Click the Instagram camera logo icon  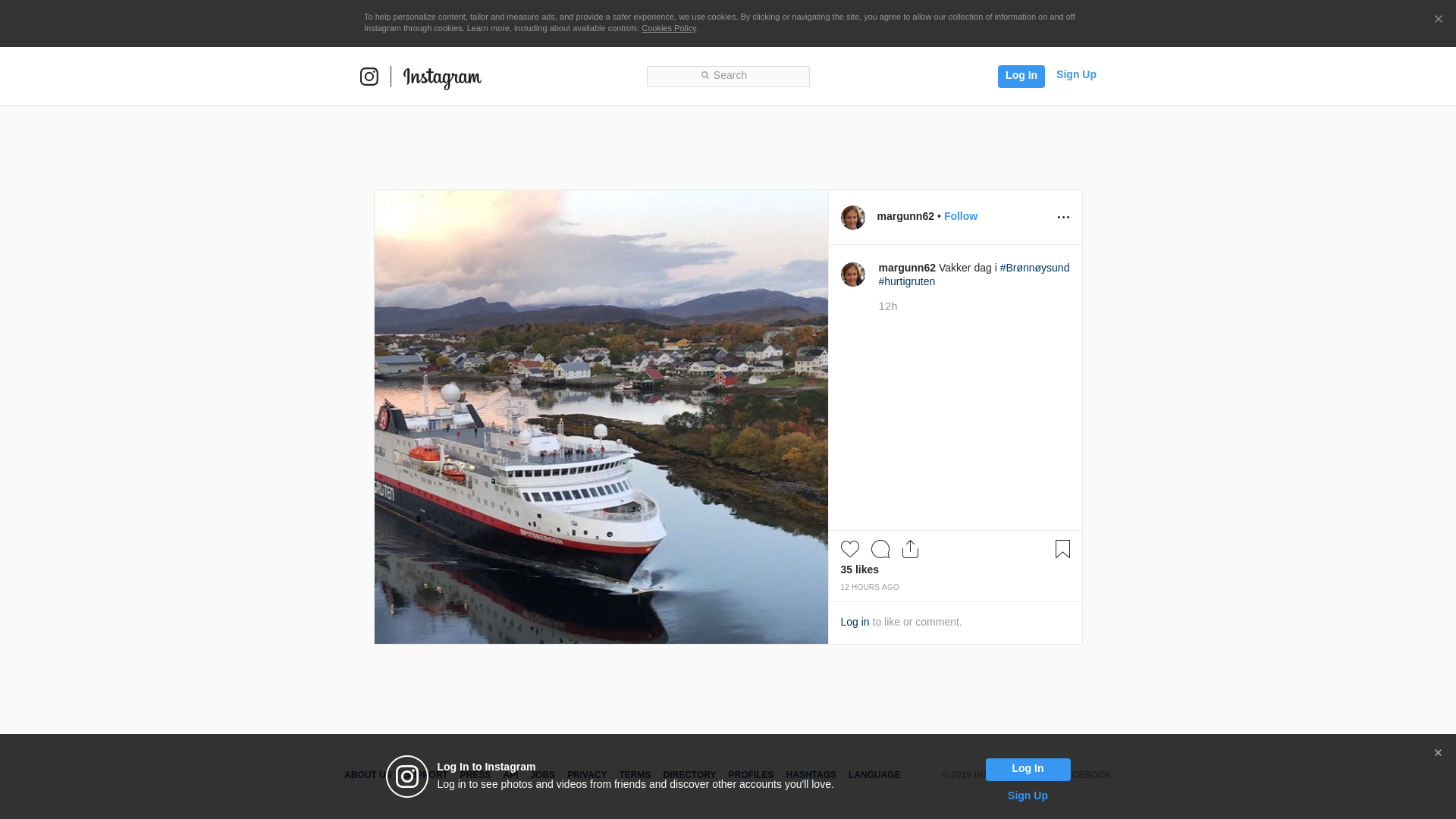369,77
